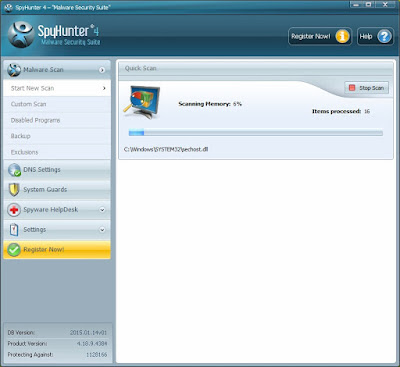The height and width of the screenshot is (367, 400).
Task: Click the DNS Settings globe icon
Action: point(14,170)
